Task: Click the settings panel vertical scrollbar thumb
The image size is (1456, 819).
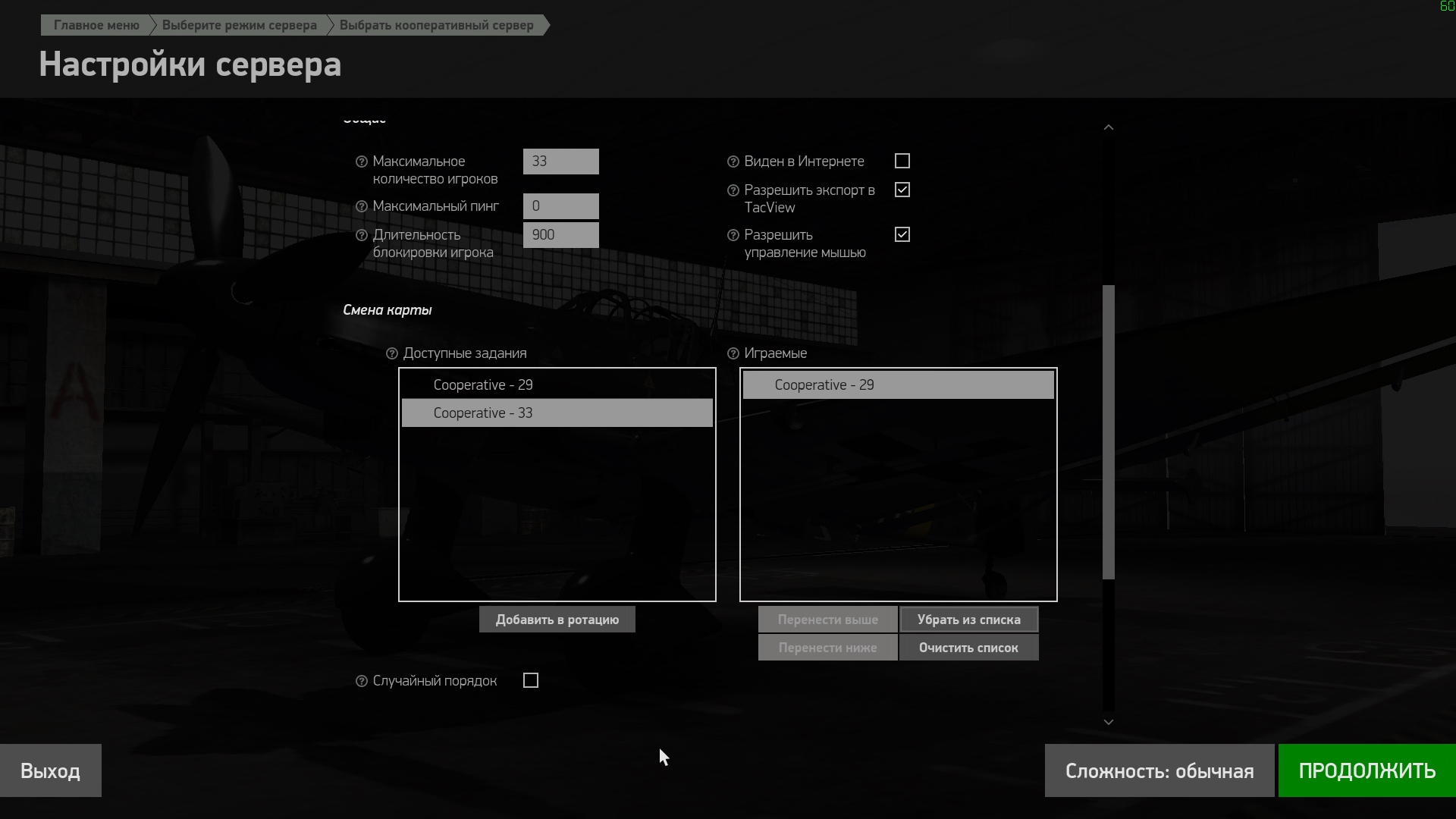Action: (1109, 432)
